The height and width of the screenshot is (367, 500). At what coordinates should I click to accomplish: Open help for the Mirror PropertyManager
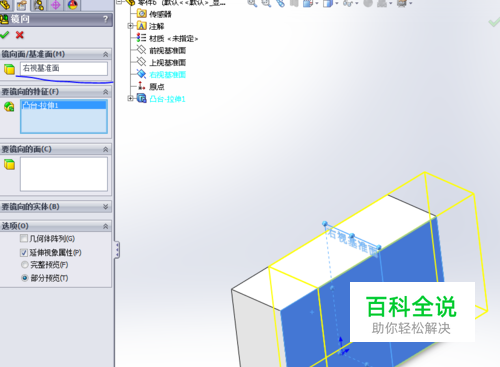tap(106, 19)
